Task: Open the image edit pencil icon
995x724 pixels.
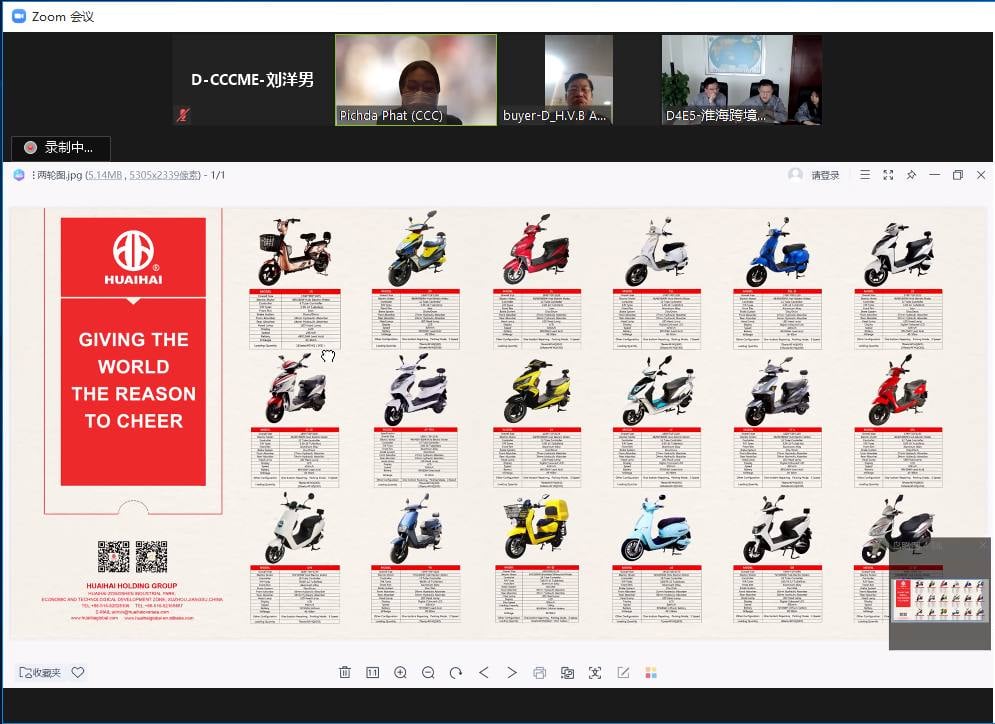Action: 623,673
